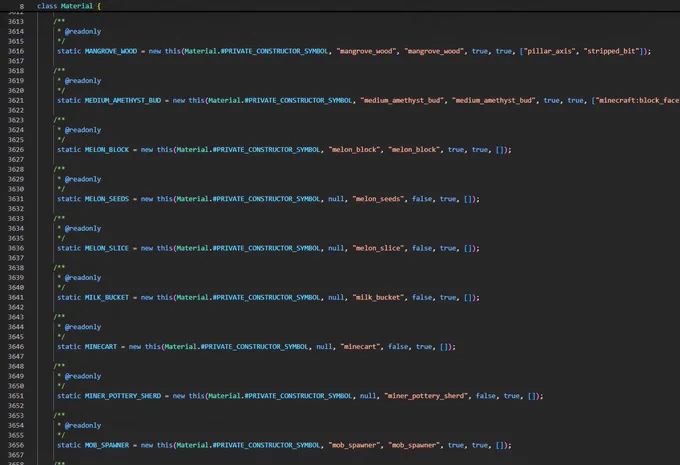This screenshot has width=680, height=465.
Task: Click the @readonly tag on line 3654
Action: pyautogui.click(x=83, y=426)
